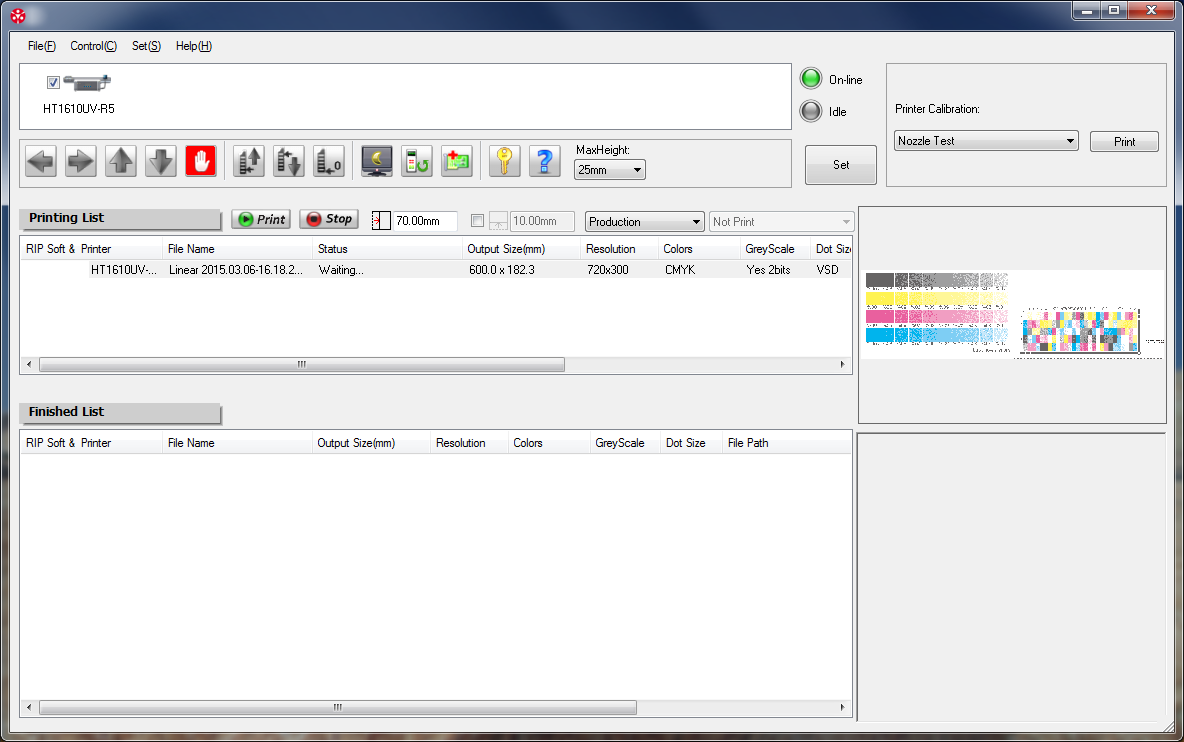Screen dimensions: 1184x742
Task: Click the VSD dot size cell
Action: (x=828, y=270)
